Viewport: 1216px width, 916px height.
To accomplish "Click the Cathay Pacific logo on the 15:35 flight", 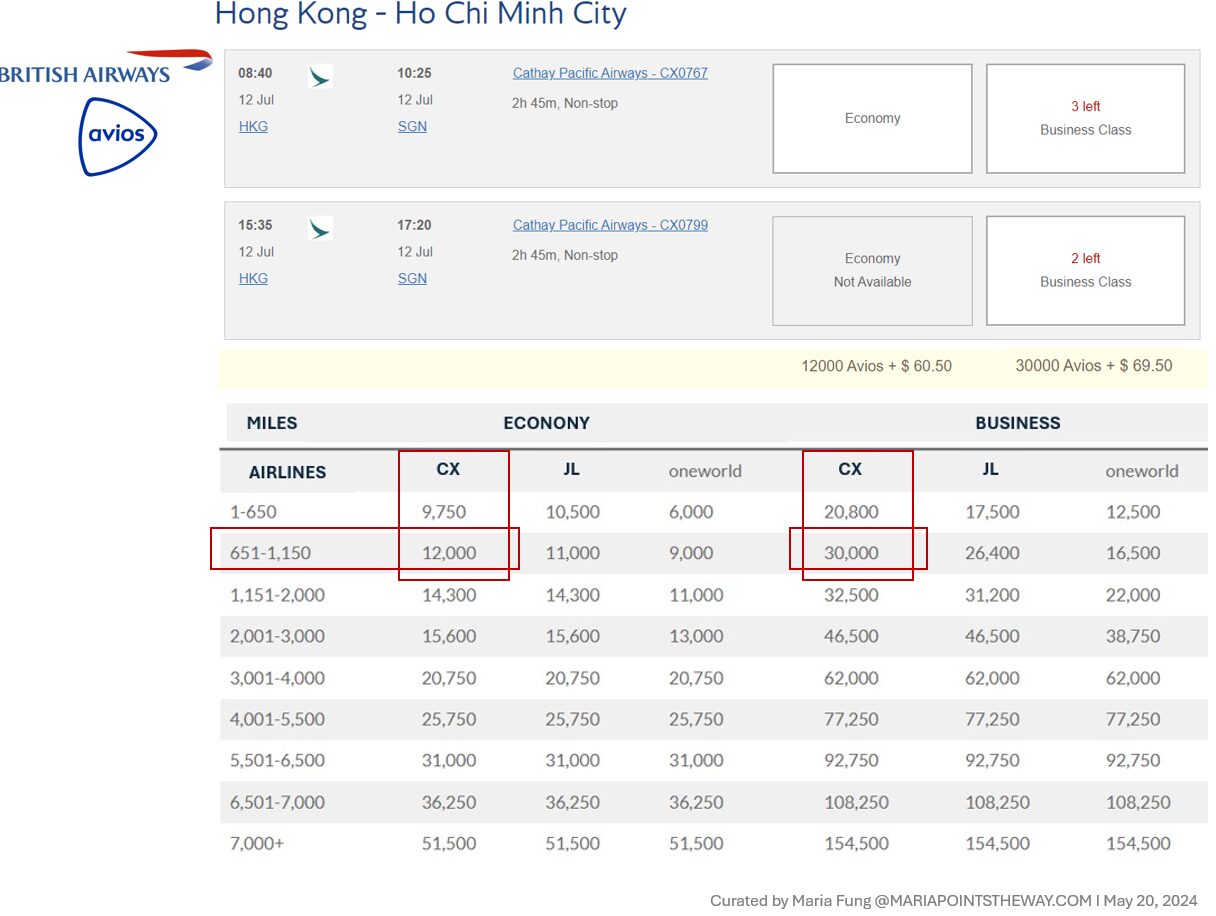I will point(320,228).
